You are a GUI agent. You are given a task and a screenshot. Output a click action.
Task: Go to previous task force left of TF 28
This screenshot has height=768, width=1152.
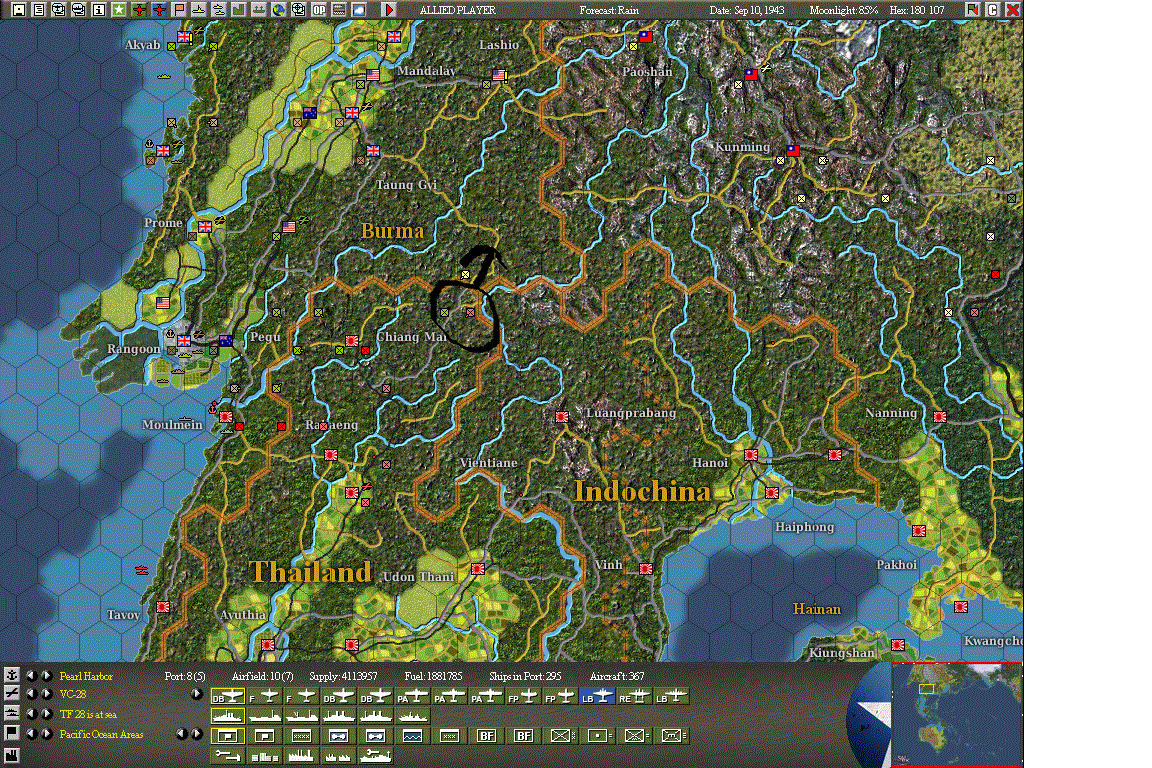click(x=31, y=713)
